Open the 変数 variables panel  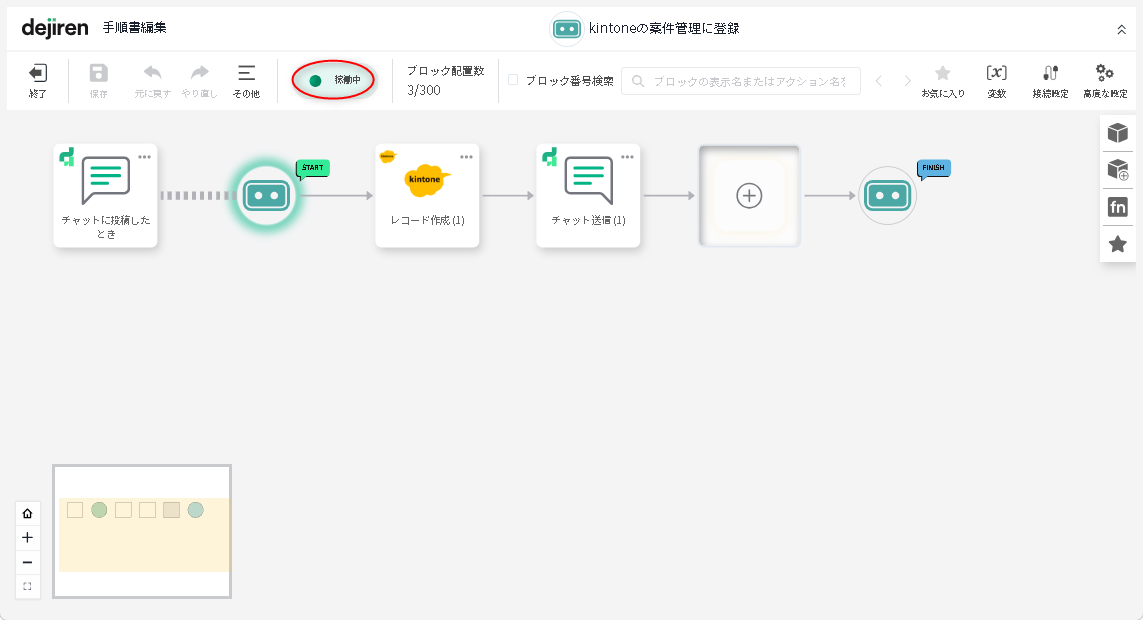996,80
